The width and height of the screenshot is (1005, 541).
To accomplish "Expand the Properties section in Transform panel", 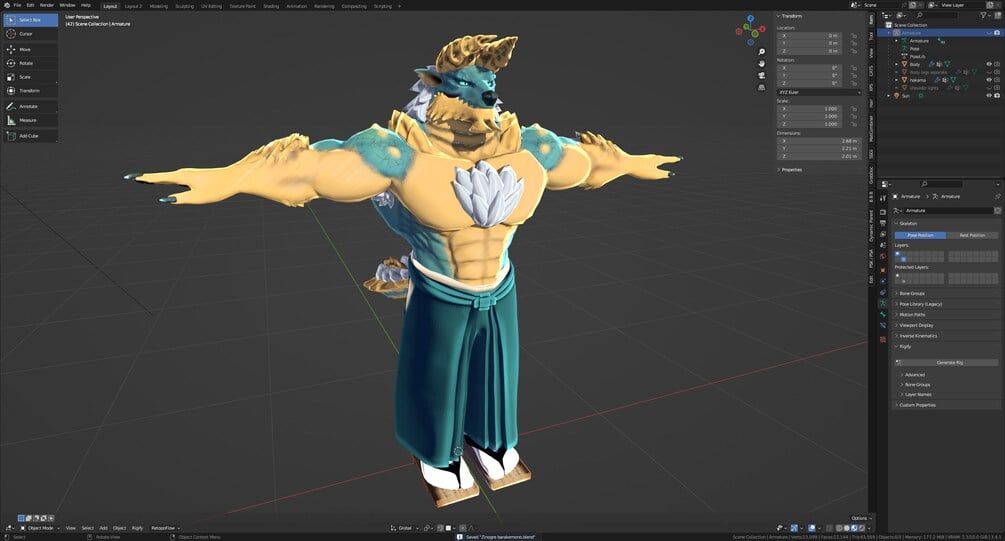I will click(791, 170).
